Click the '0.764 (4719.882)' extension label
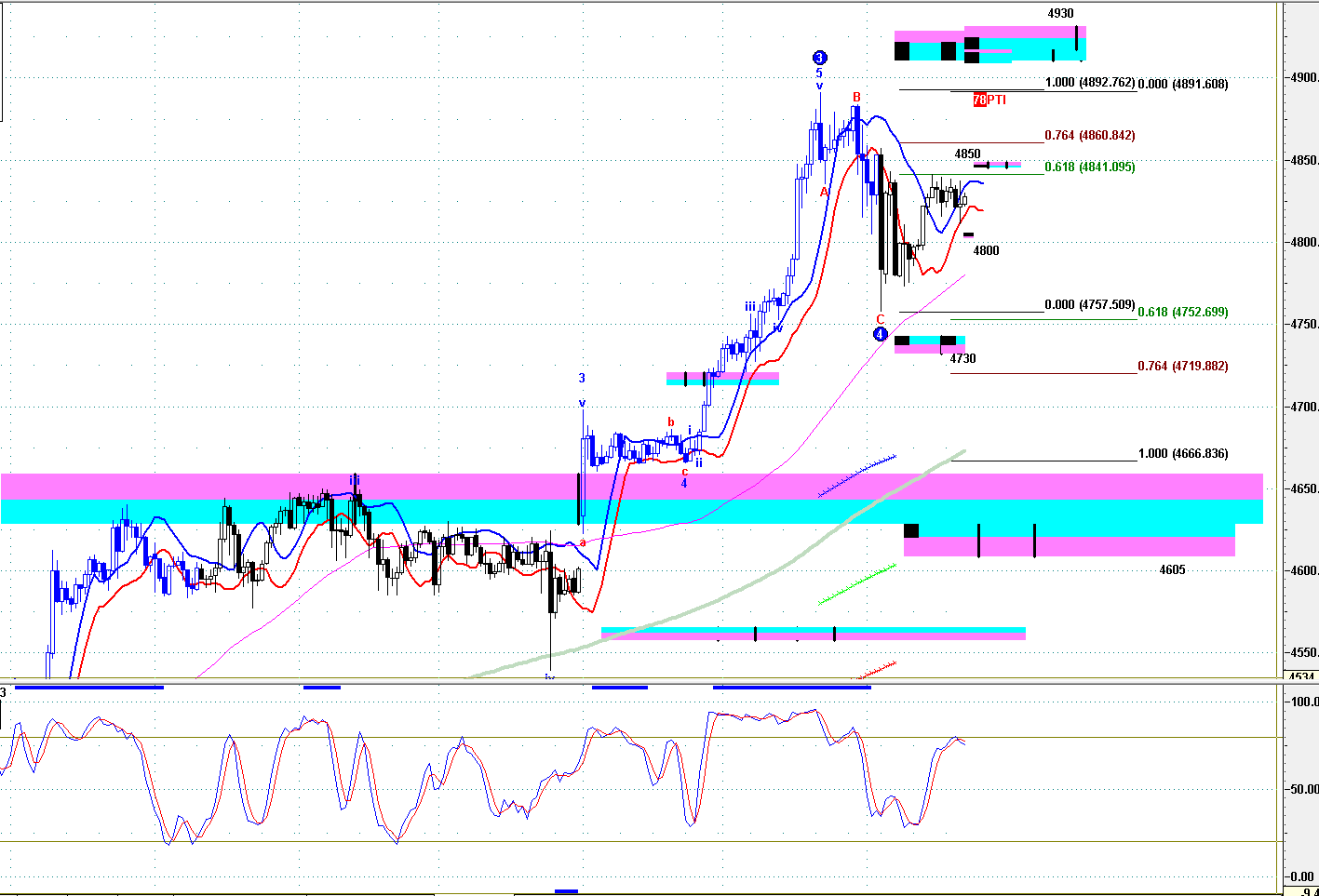Screen dimensions: 1319x896 pyautogui.click(x=1183, y=366)
